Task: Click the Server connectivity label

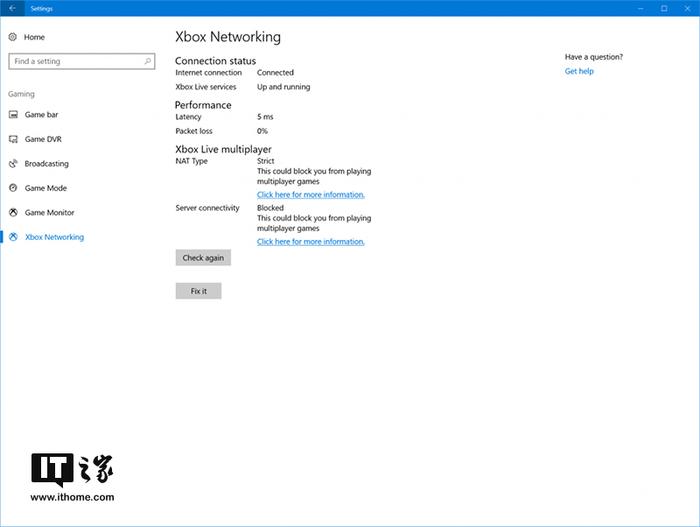Action: (207, 208)
